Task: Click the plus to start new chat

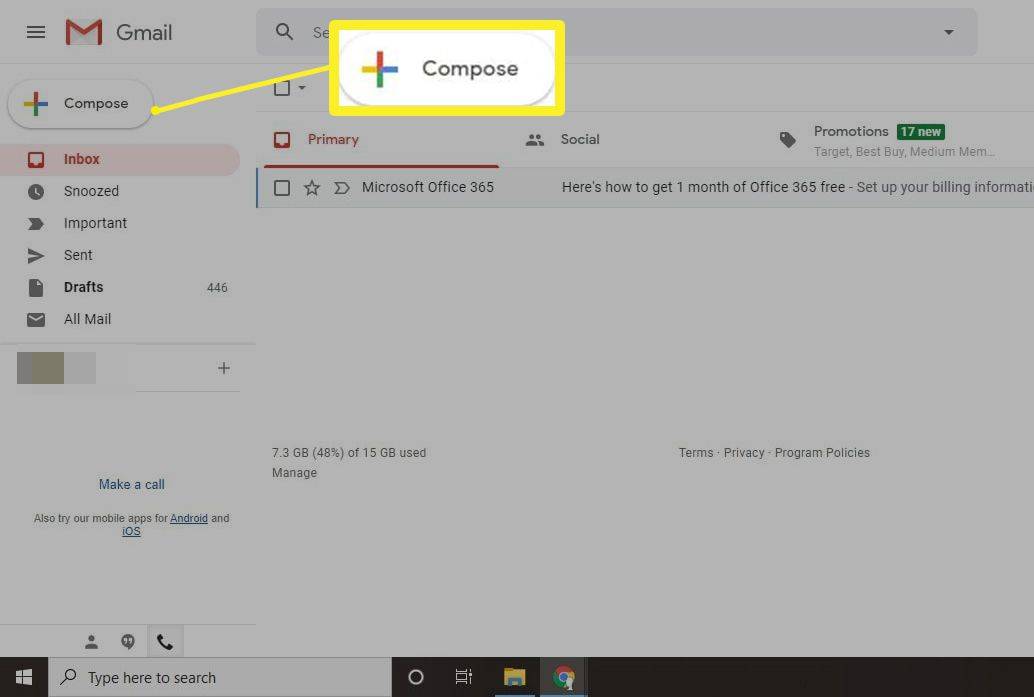Action: coord(224,368)
